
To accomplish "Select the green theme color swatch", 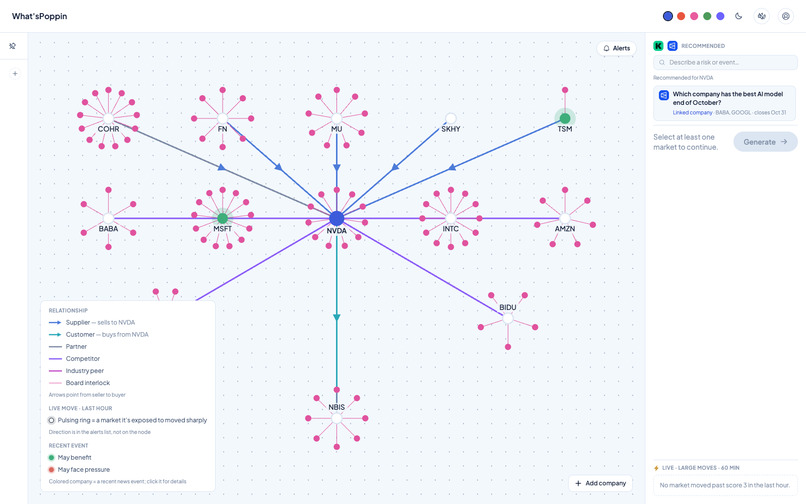I will click(x=707, y=16).
